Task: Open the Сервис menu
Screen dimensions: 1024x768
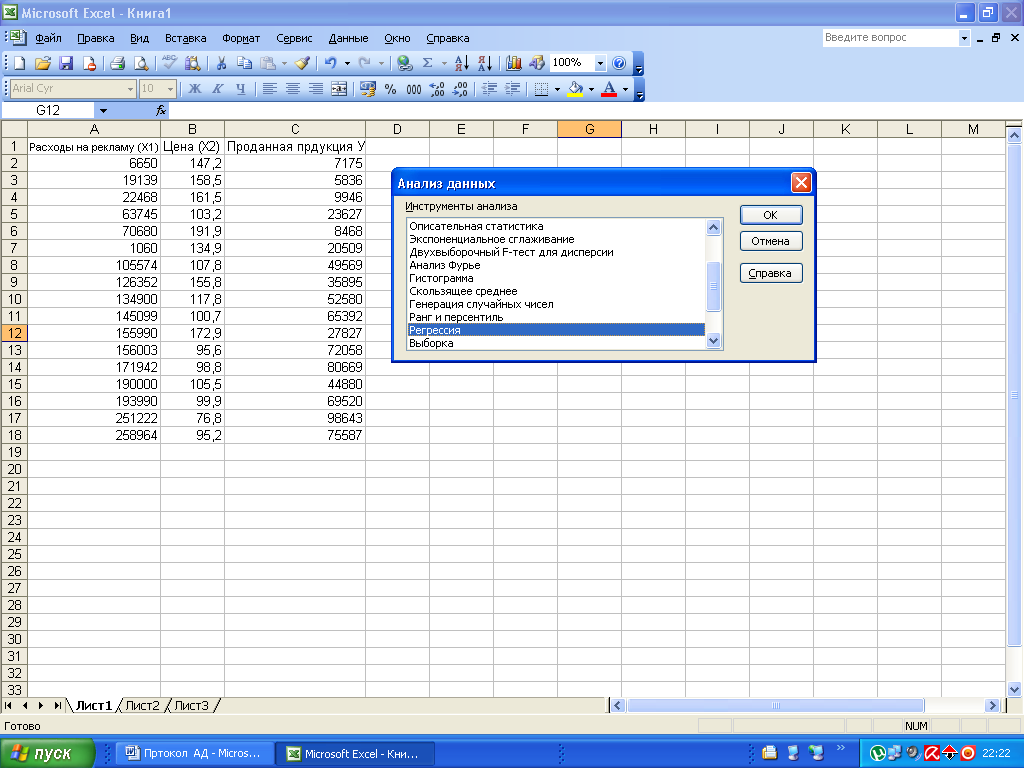Action: (x=294, y=39)
